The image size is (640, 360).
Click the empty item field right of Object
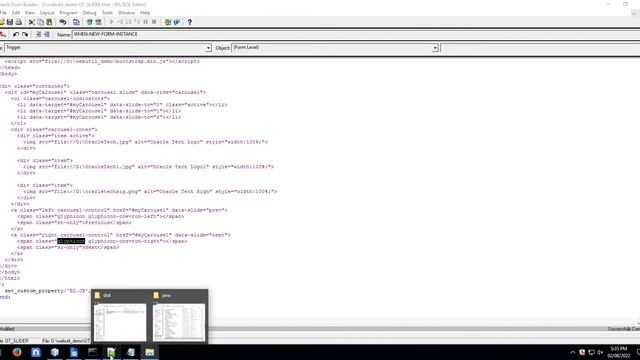(x=540, y=48)
